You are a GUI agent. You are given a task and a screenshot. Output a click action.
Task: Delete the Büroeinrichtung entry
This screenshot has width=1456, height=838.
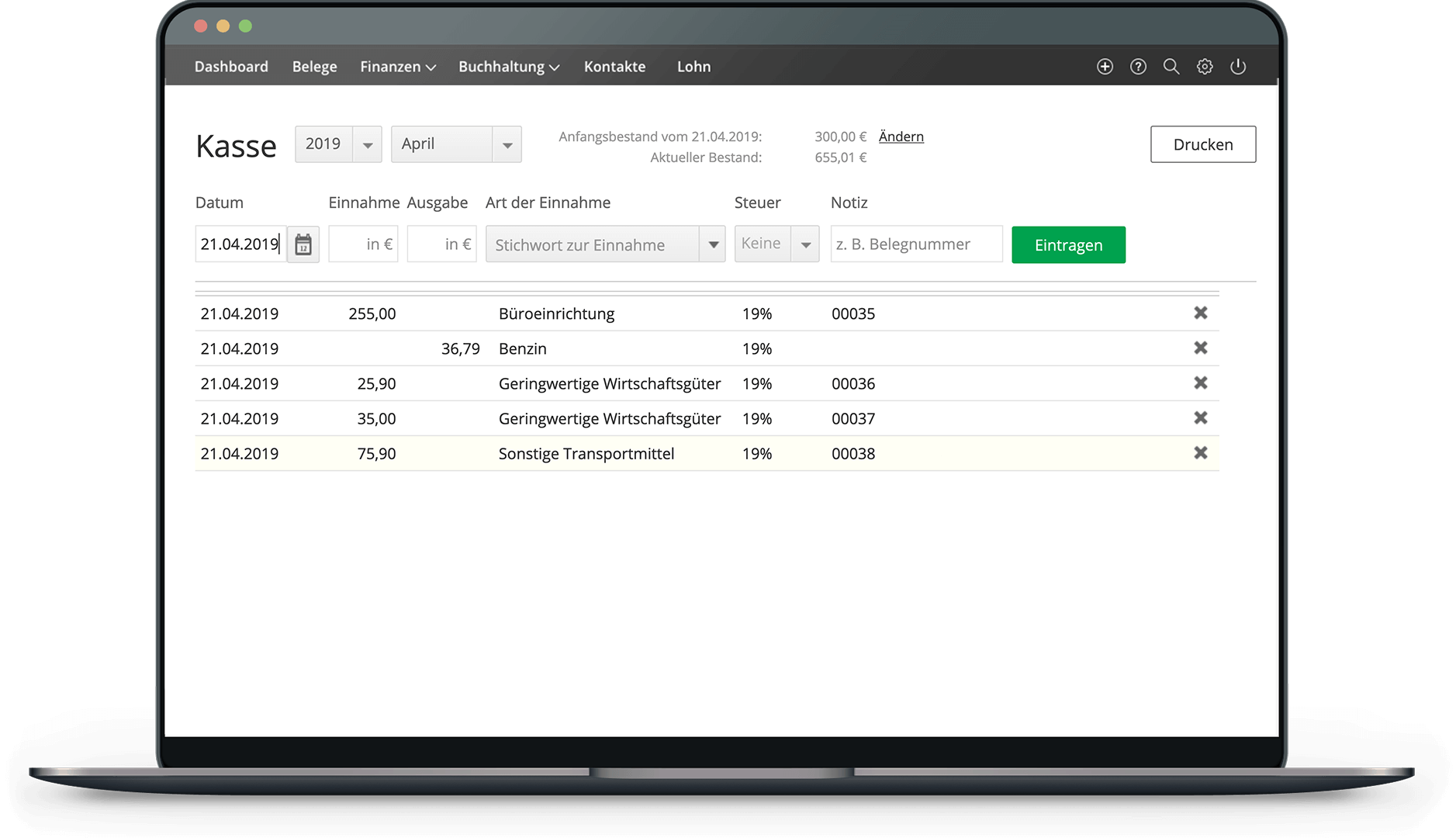coord(1201,313)
